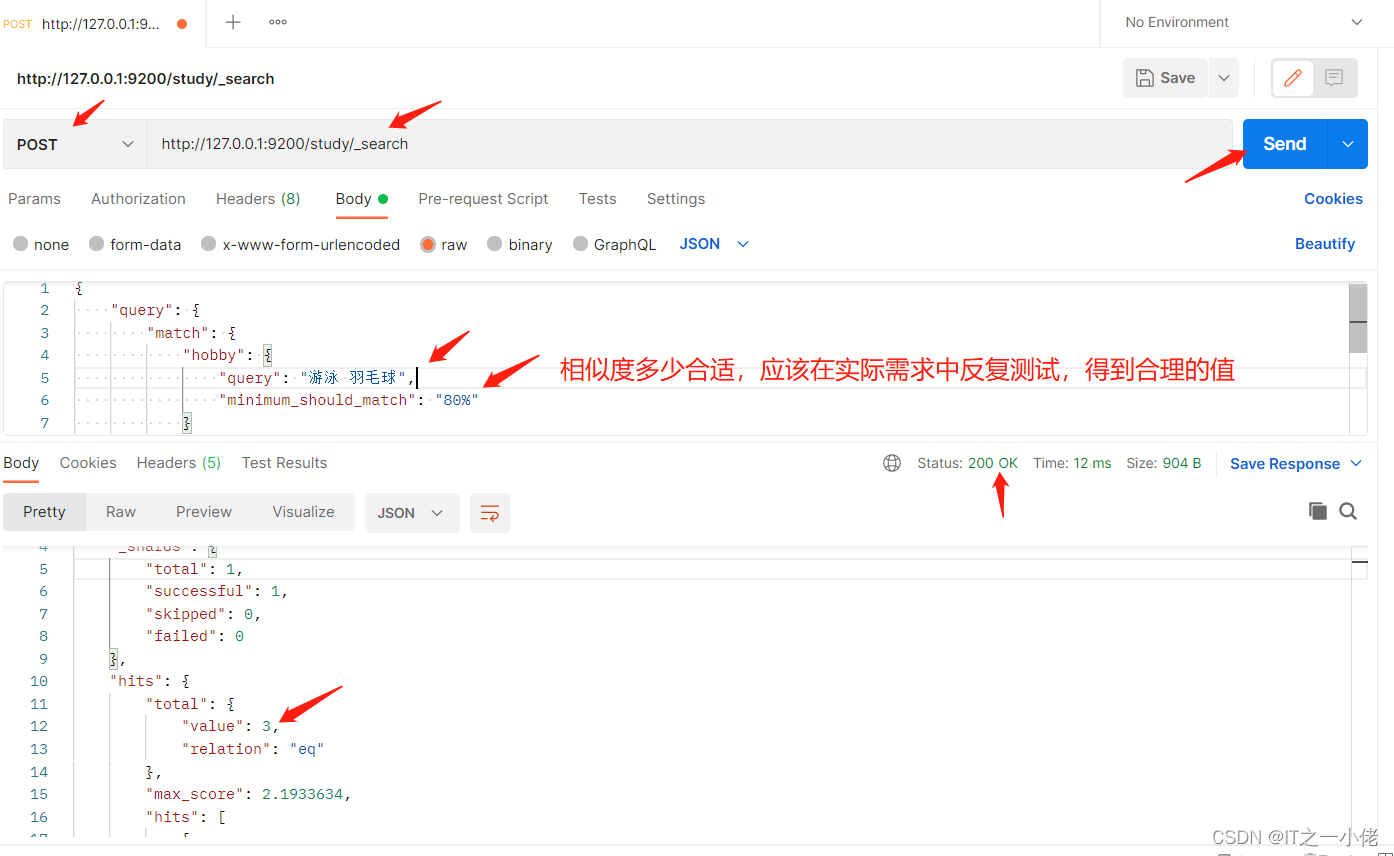Expand the Save Response dropdown arrow
The height and width of the screenshot is (856, 1394).
[x=1357, y=464]
